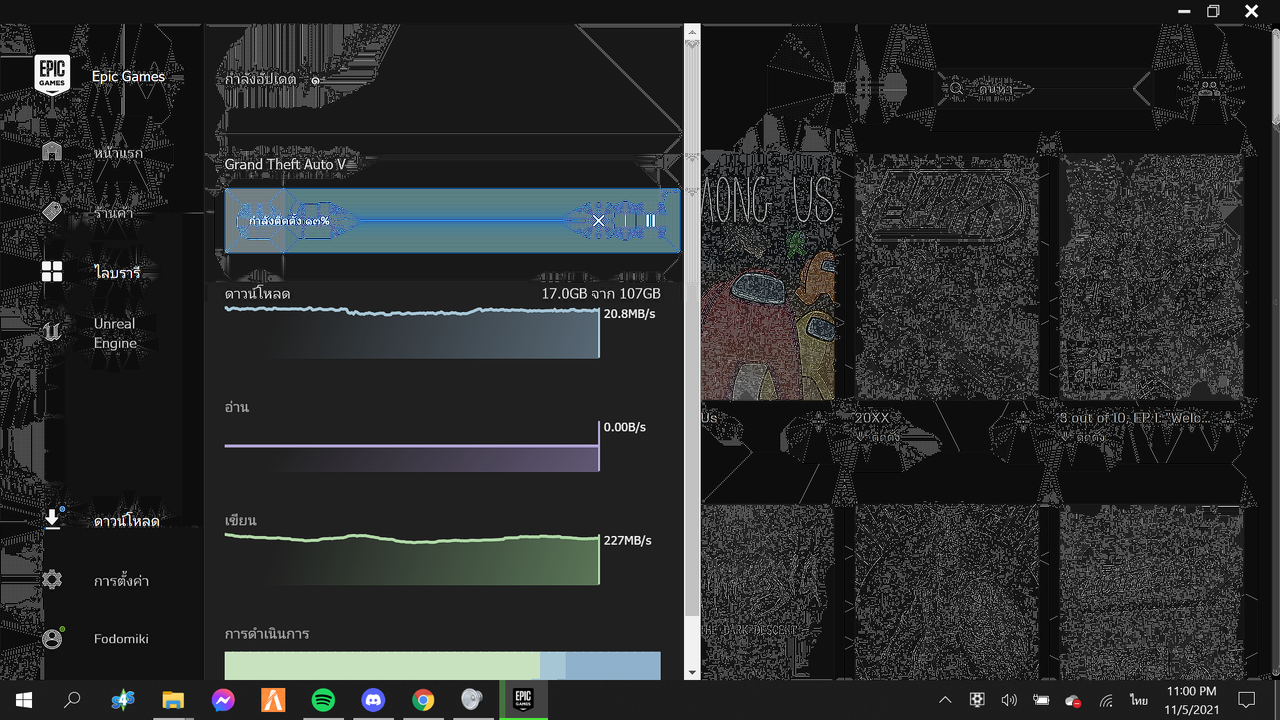
Task: Click the 17.0GB จาก 107GB size text
Action: click(601, 294)
